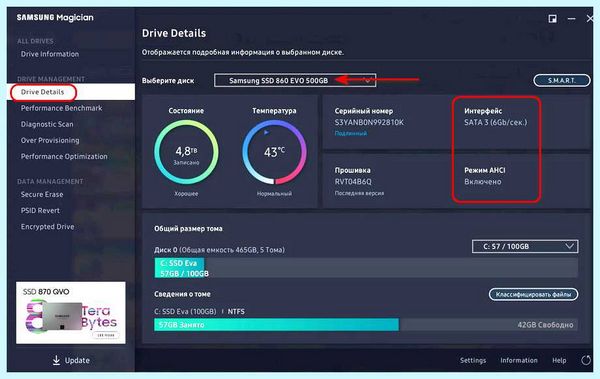
Task: Click serial number S3YANB0N992810K
Action: pyautogui.click(x=369, y=123)
